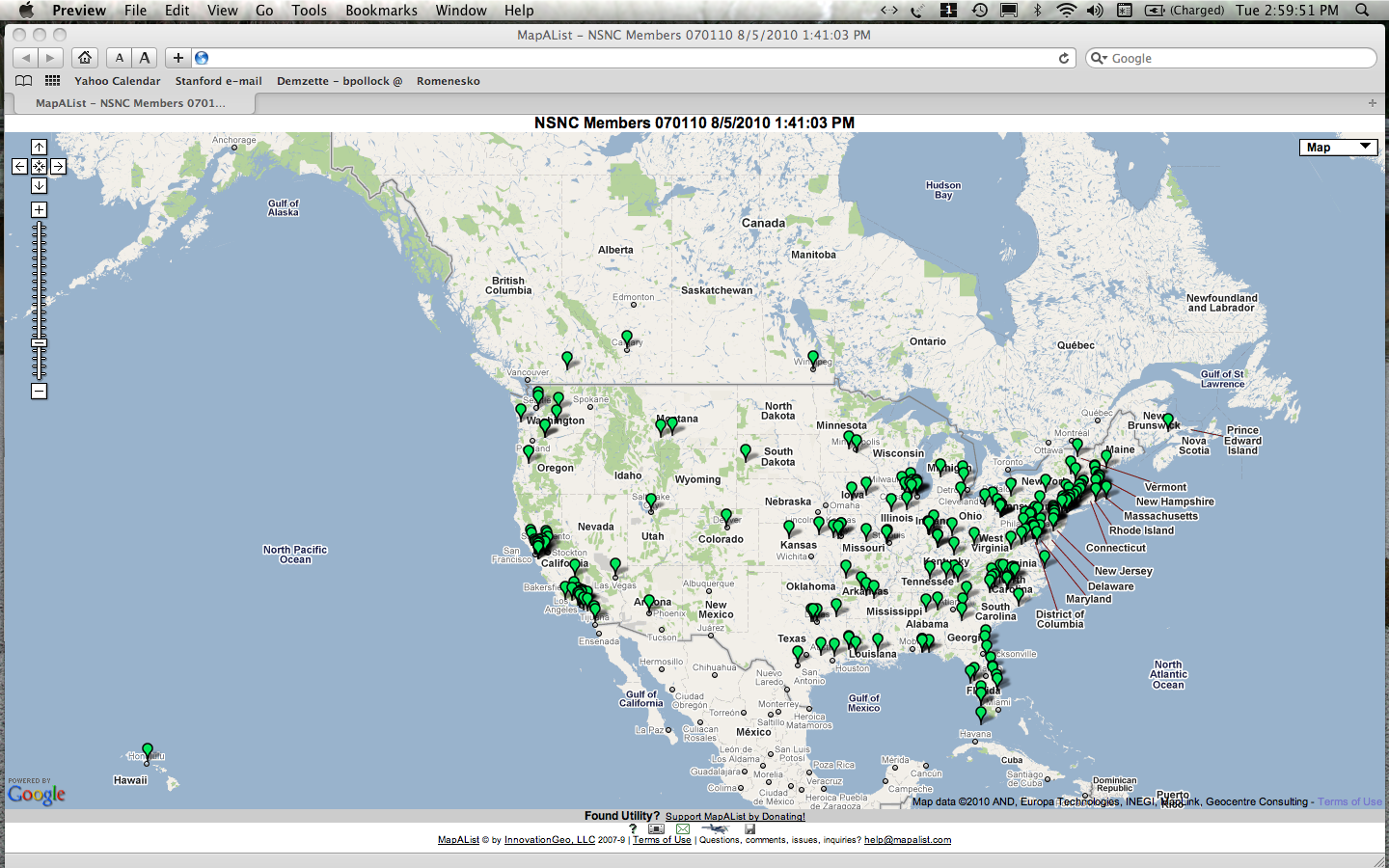
Task: Open the Yahoo Calendar bookmark
Action: tap(117, 81)
